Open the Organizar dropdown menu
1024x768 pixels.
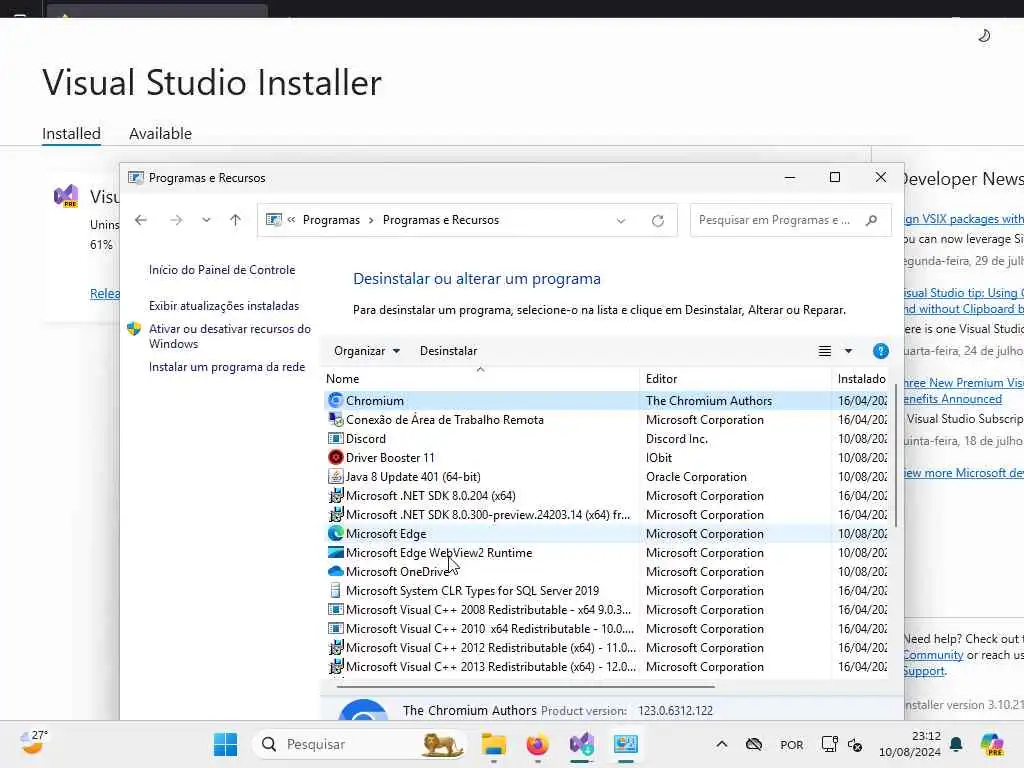(x=366, y=351)
